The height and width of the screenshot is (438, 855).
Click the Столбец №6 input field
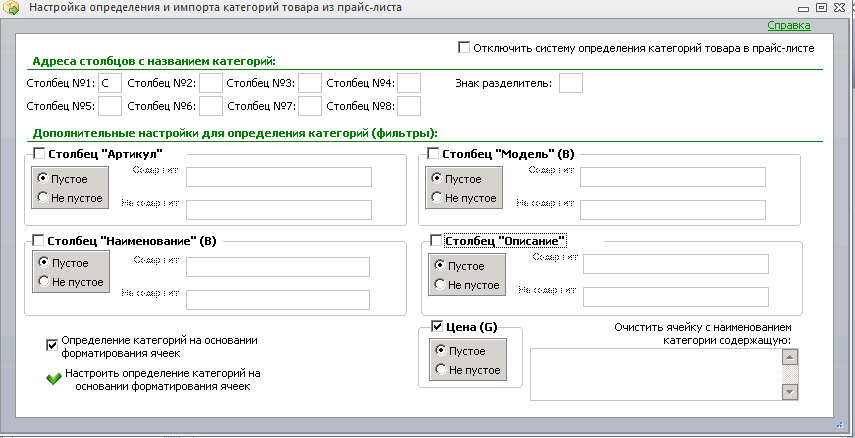[x=211, y=106]
